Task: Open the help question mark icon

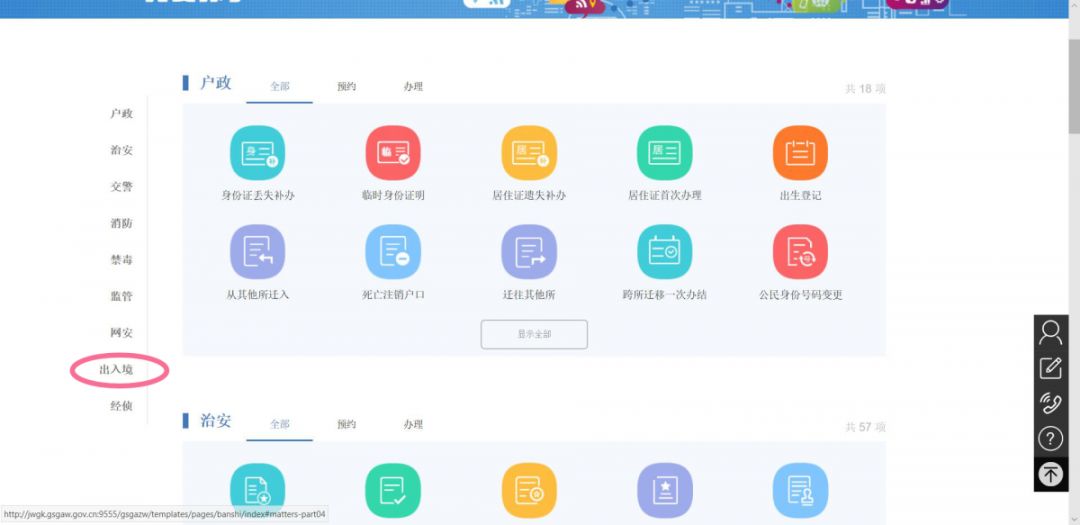Action: click(x=1050, y=438)
